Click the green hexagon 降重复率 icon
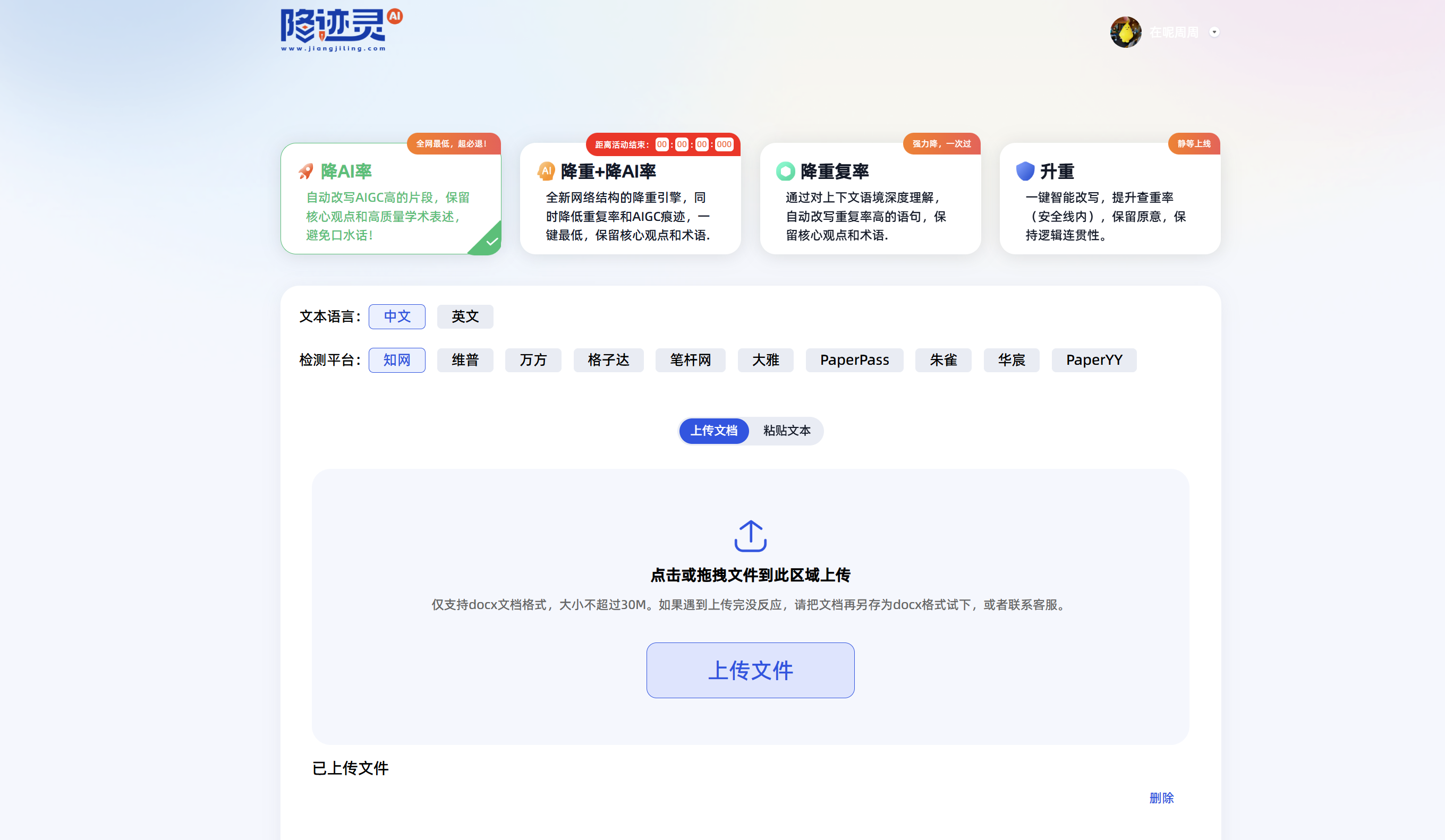This screenshot has height=840, width=1445. [x=785, y=171]
